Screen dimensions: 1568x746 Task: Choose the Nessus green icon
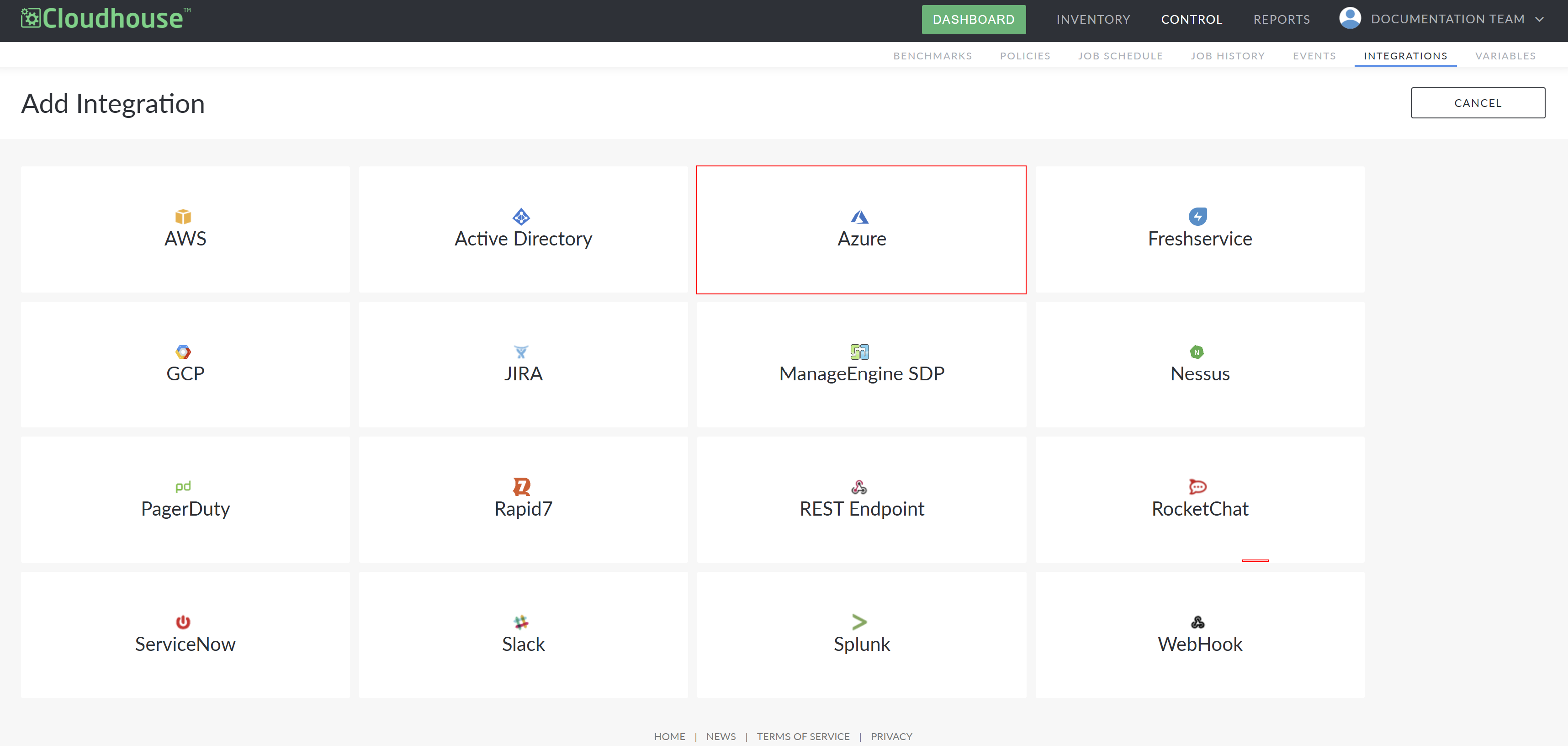tap(1197, 352)
